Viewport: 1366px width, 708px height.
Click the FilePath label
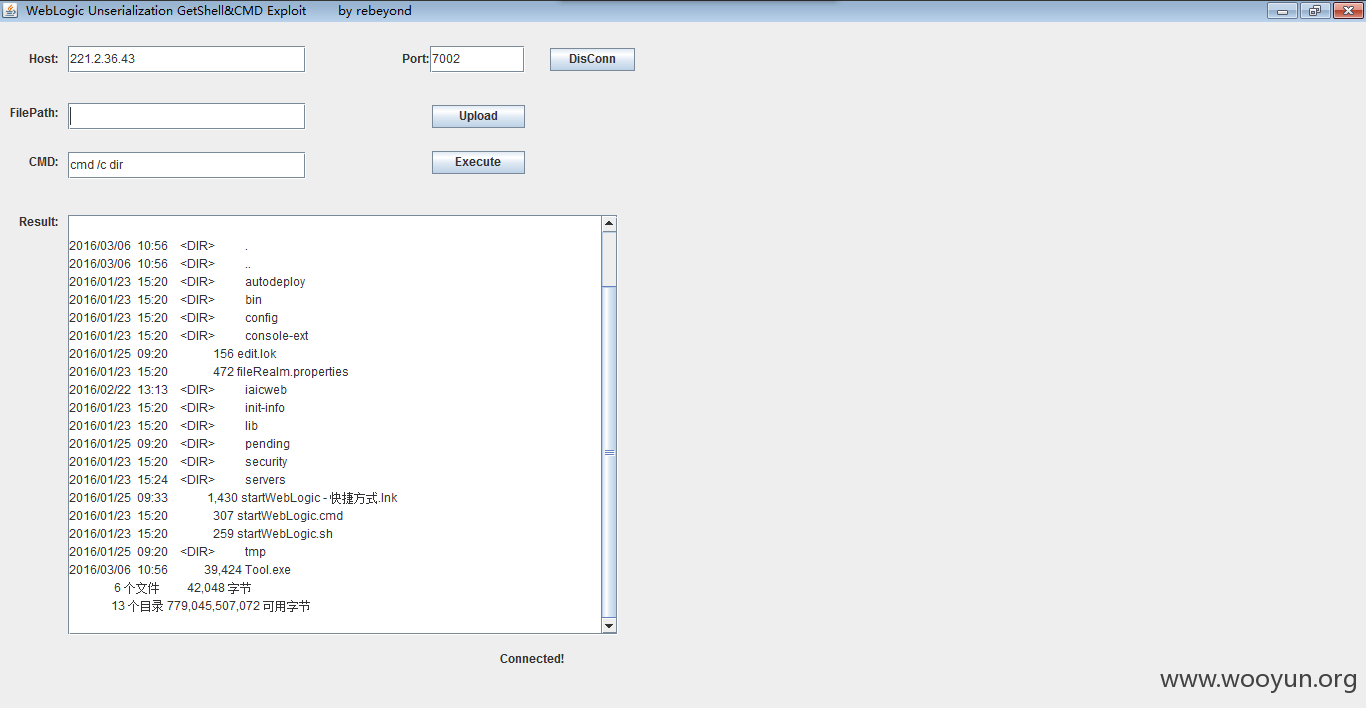pyautogui.click(x=34, y=113)
